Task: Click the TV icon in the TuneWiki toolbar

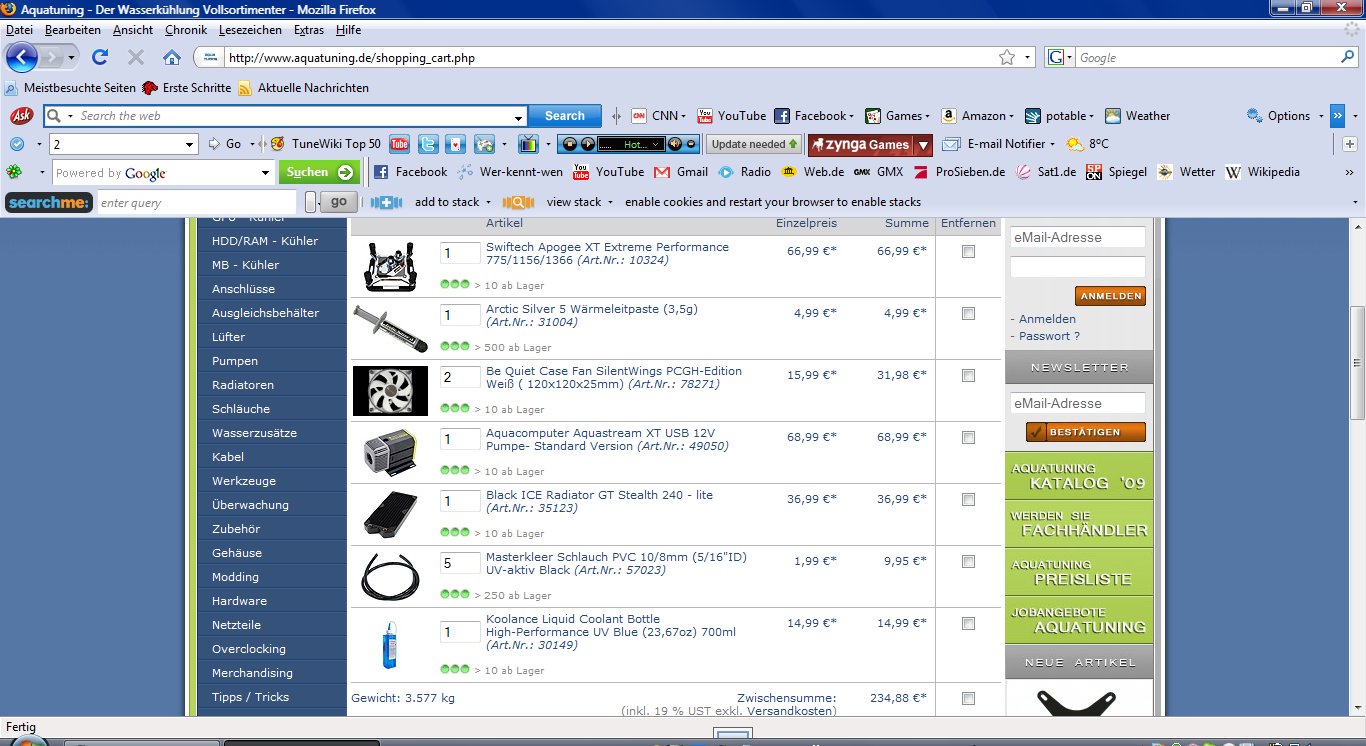Action: point(528,144)
